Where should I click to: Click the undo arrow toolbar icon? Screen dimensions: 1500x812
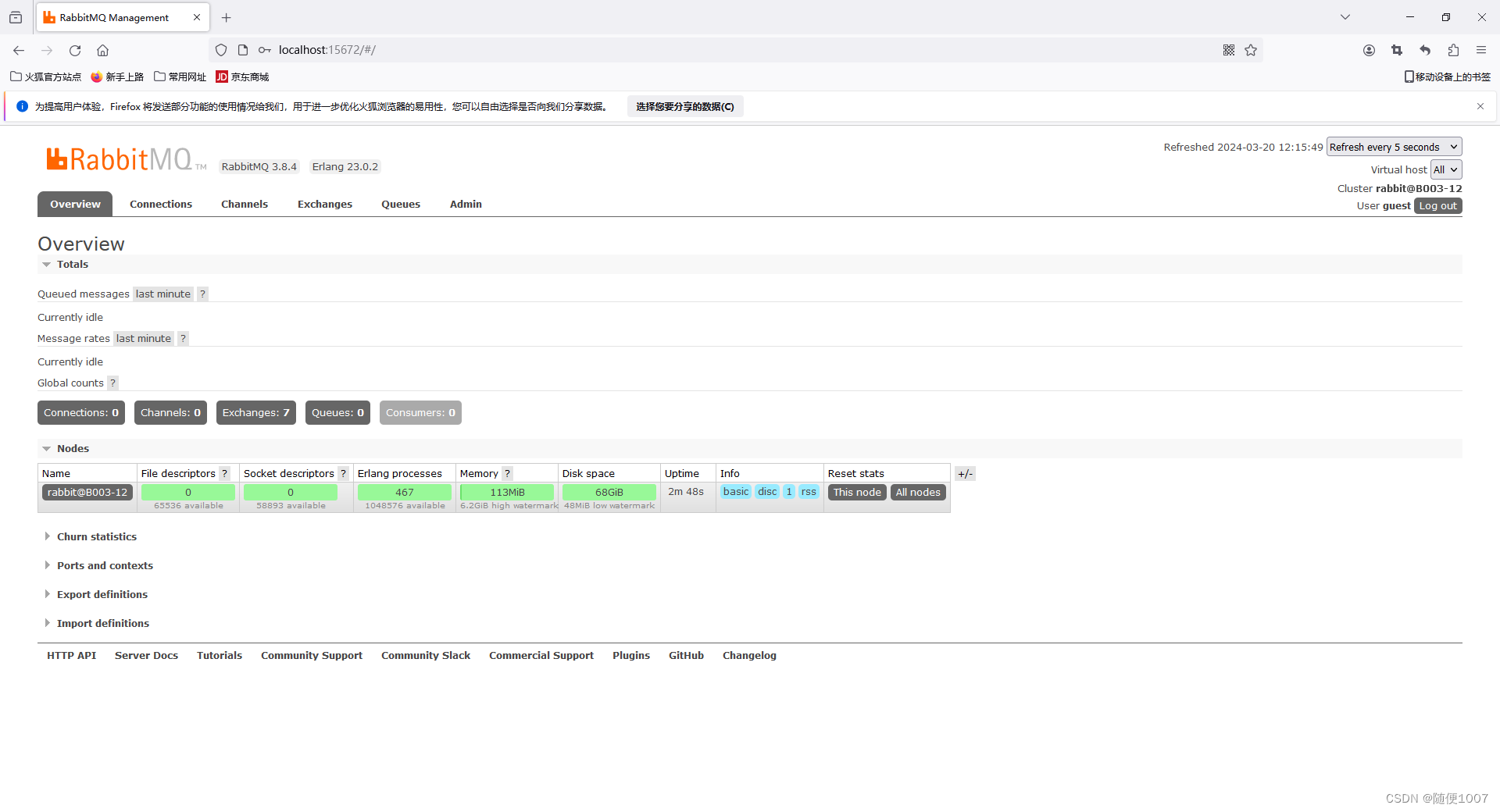[1425, 50]
